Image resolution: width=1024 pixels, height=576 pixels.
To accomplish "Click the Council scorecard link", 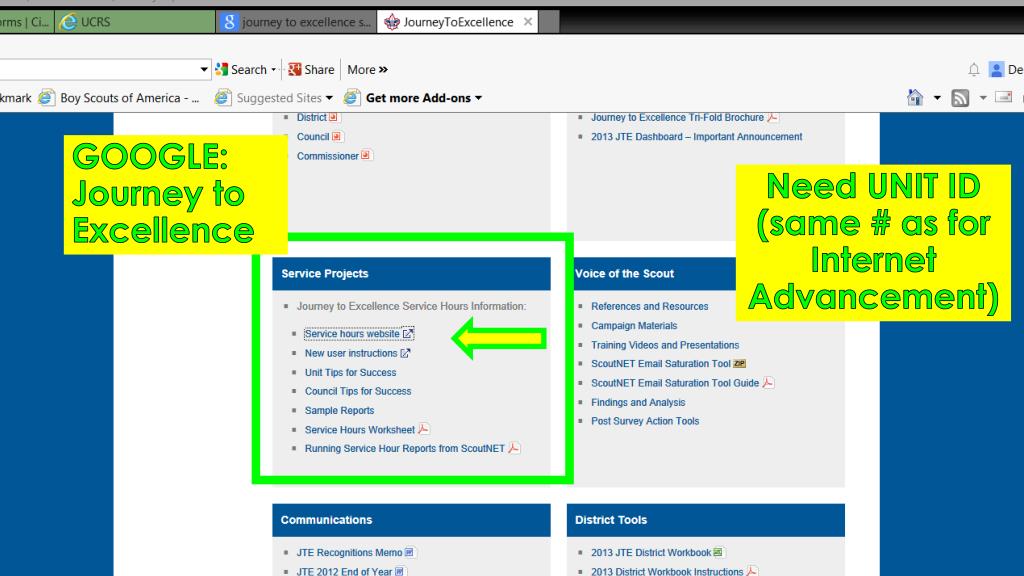I will [319, 136].
